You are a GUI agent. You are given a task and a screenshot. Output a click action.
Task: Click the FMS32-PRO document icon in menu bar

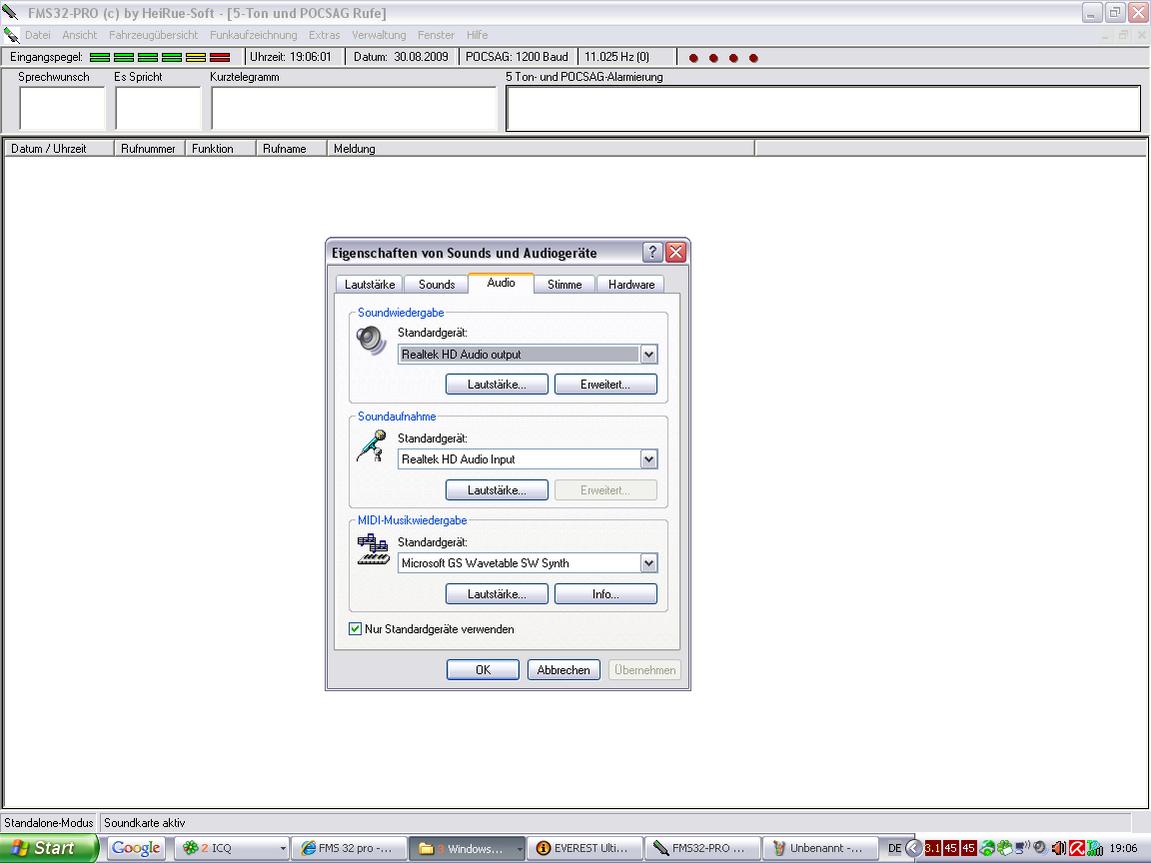12,35
